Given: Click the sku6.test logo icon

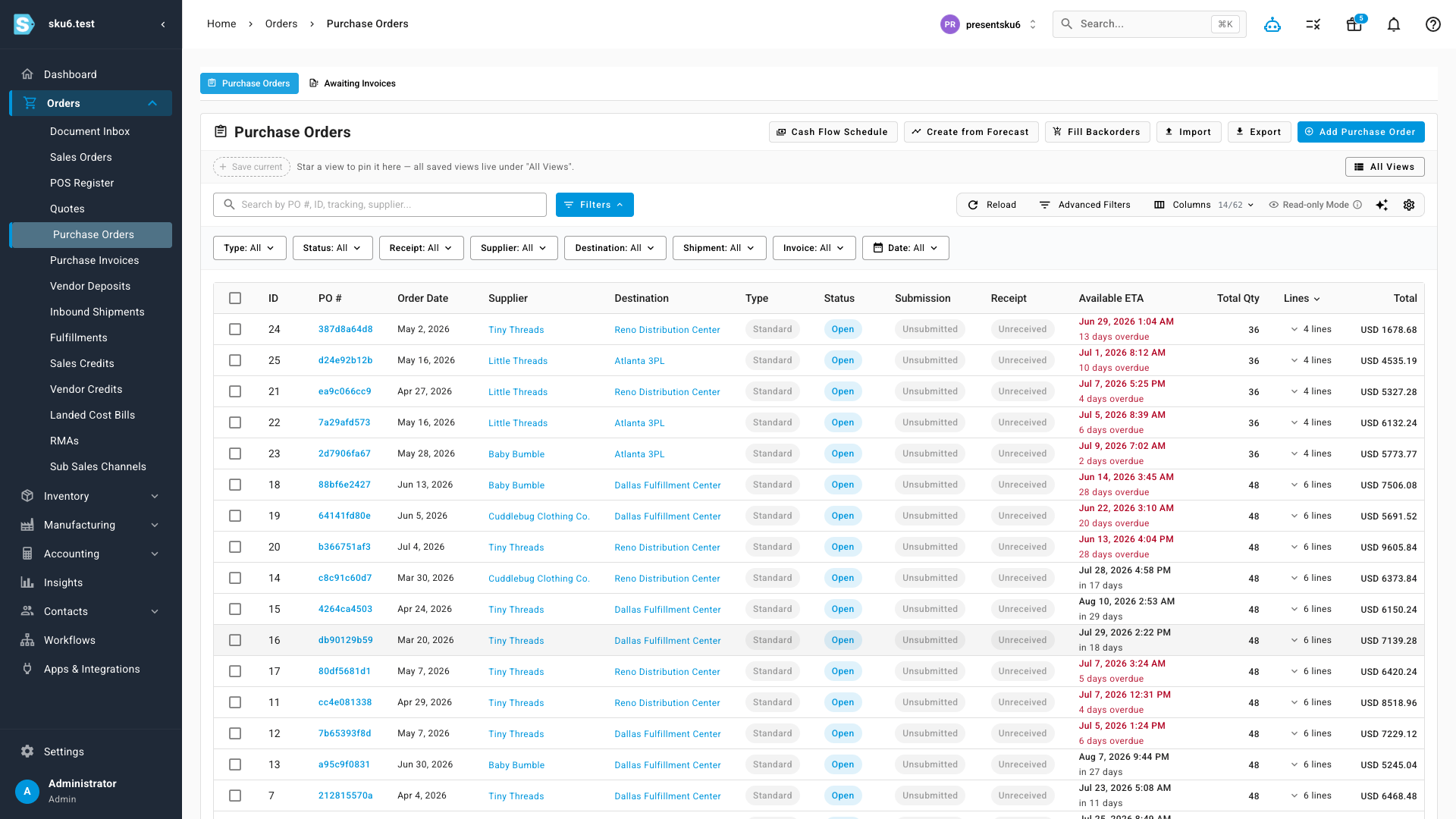Looking at the screenshot, I should point(24,24).
